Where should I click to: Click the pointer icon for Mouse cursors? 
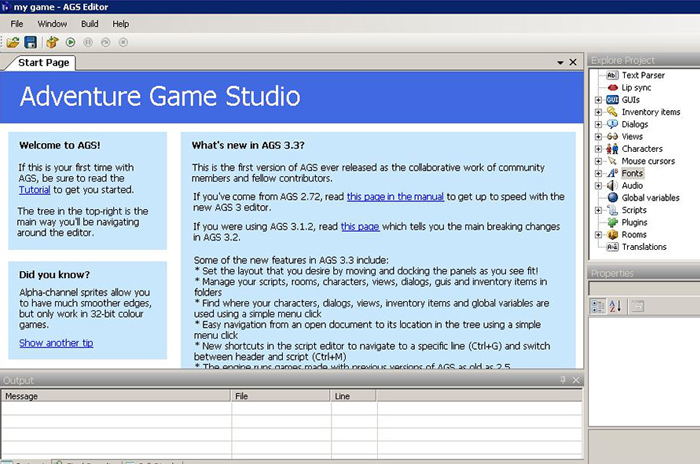[612, 161]
